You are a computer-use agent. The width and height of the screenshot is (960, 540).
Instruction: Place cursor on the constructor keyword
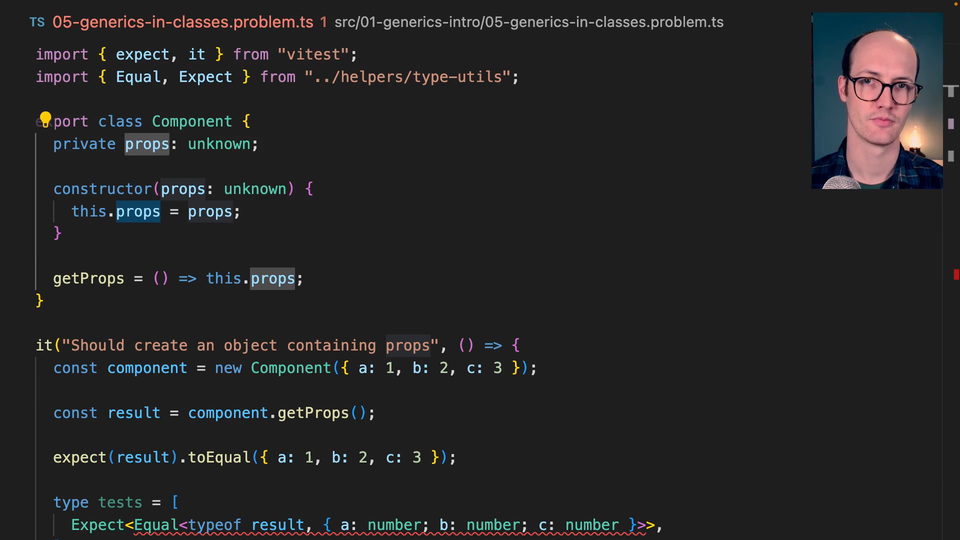point(103,189)
